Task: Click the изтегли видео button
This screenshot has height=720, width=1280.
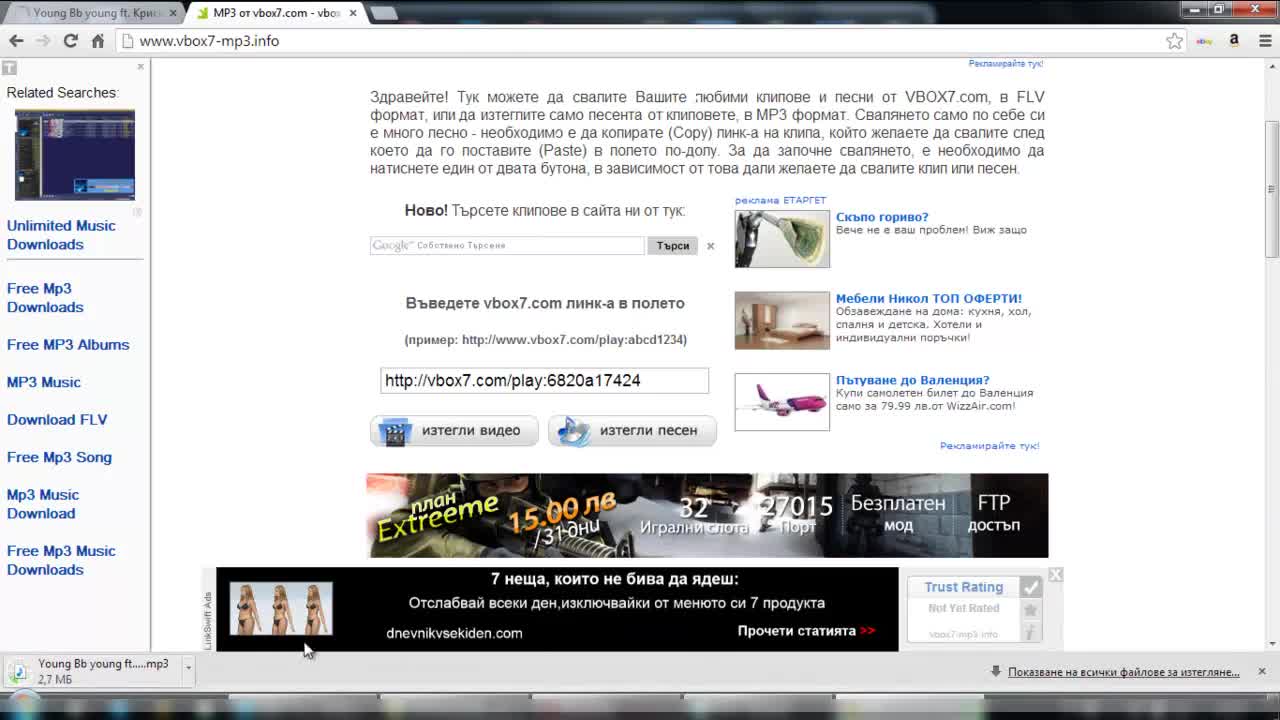Action: tap(454, 431)
